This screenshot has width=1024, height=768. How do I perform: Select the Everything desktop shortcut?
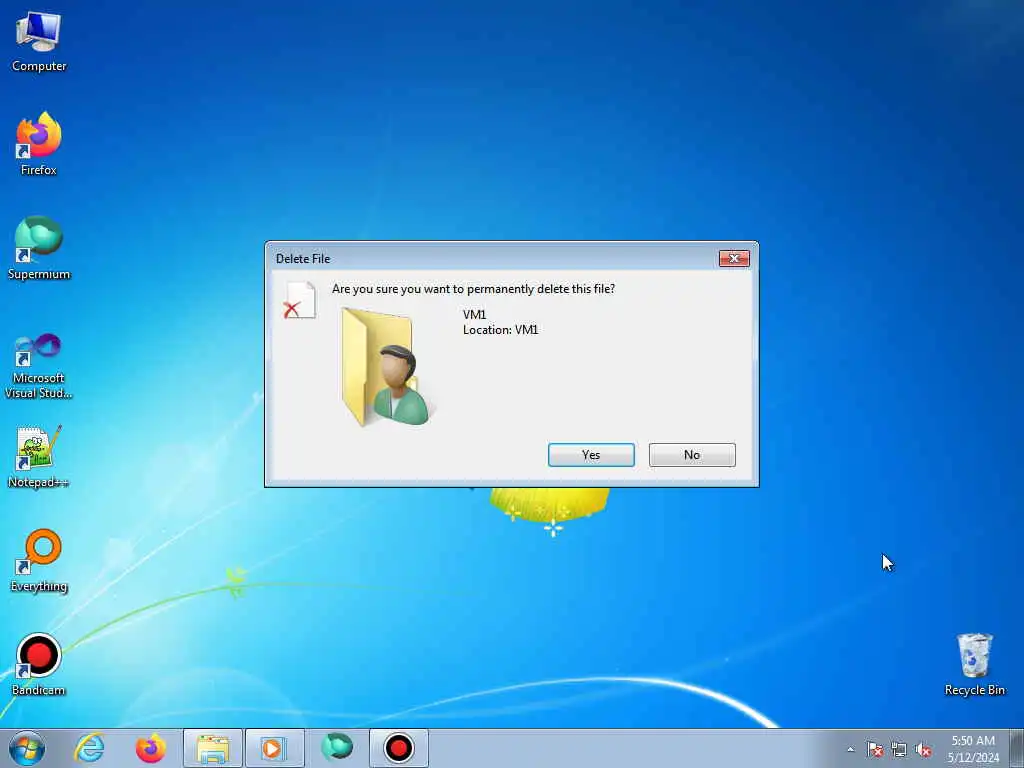pyautogui.click(x=39, y=560)
